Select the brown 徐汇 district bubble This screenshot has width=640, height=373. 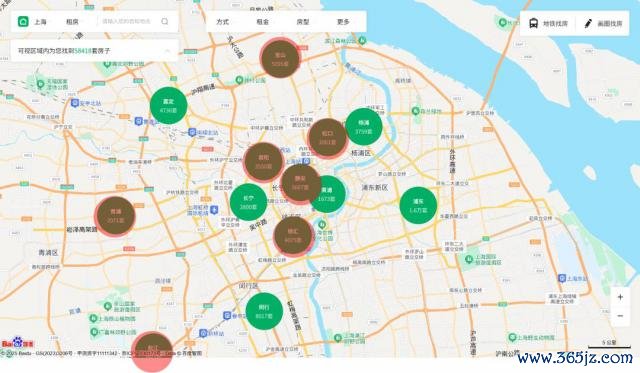(x=293, y=236)
